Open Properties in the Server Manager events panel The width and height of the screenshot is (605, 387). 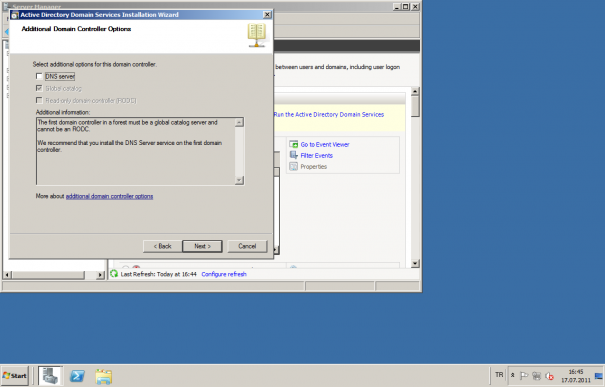(x=314, y=167)
